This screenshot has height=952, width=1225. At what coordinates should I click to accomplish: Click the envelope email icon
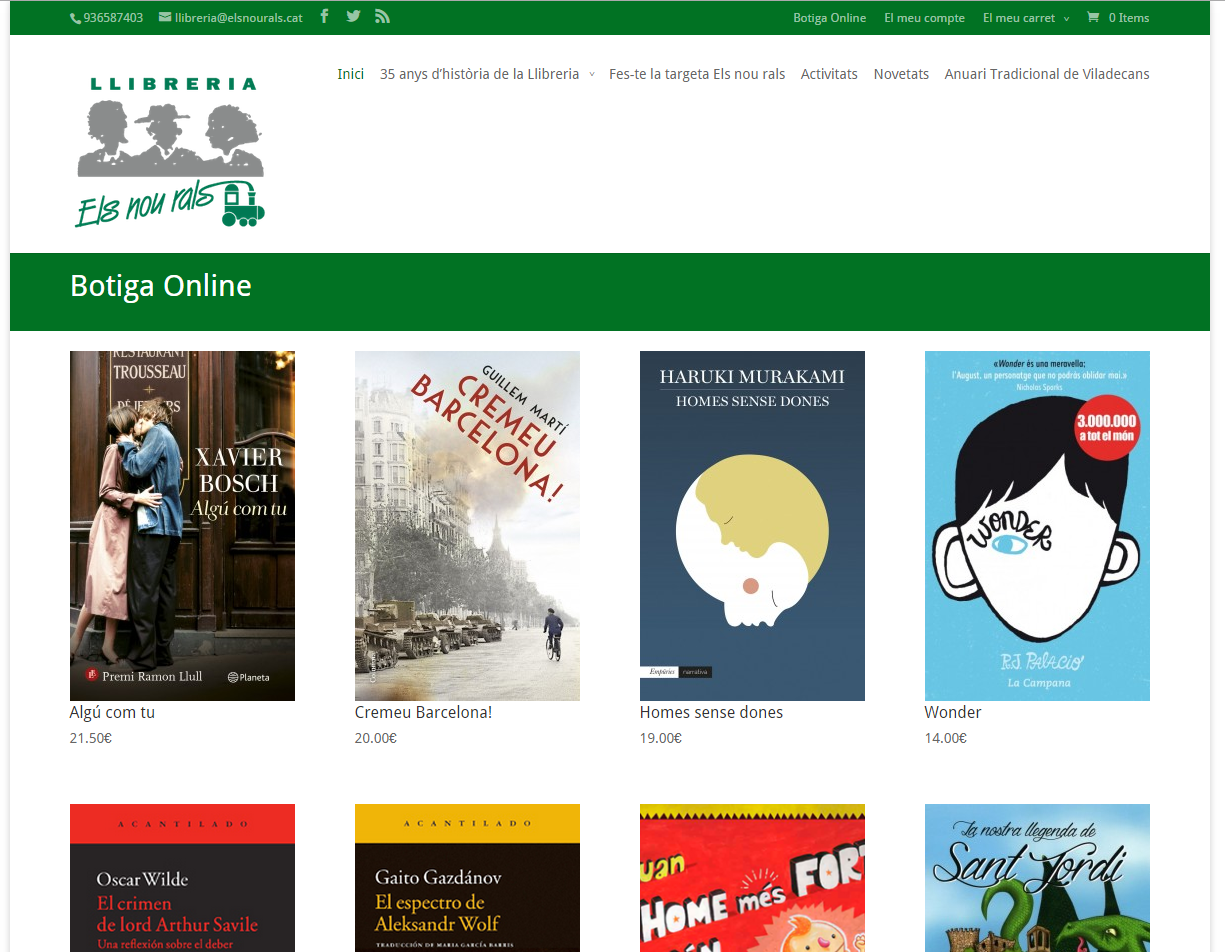pyautogui.click(x=165, y=17)
